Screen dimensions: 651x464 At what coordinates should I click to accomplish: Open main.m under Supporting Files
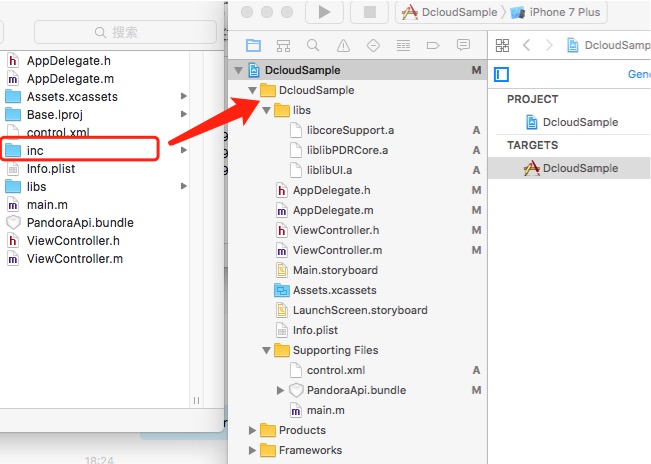click(x=326, y=410)
